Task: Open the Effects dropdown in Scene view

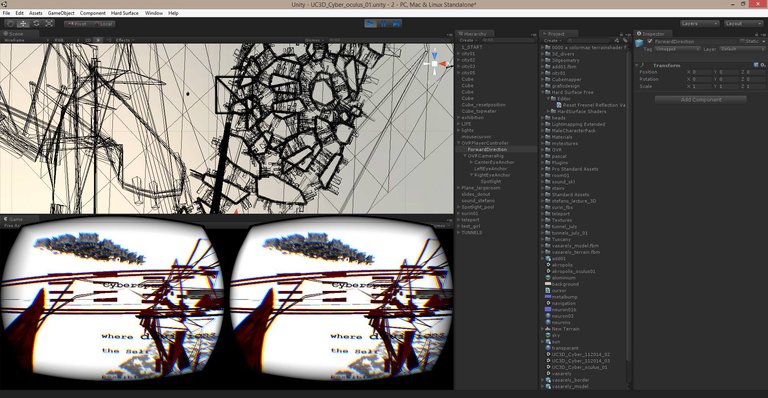Action: tap(125, 40)
